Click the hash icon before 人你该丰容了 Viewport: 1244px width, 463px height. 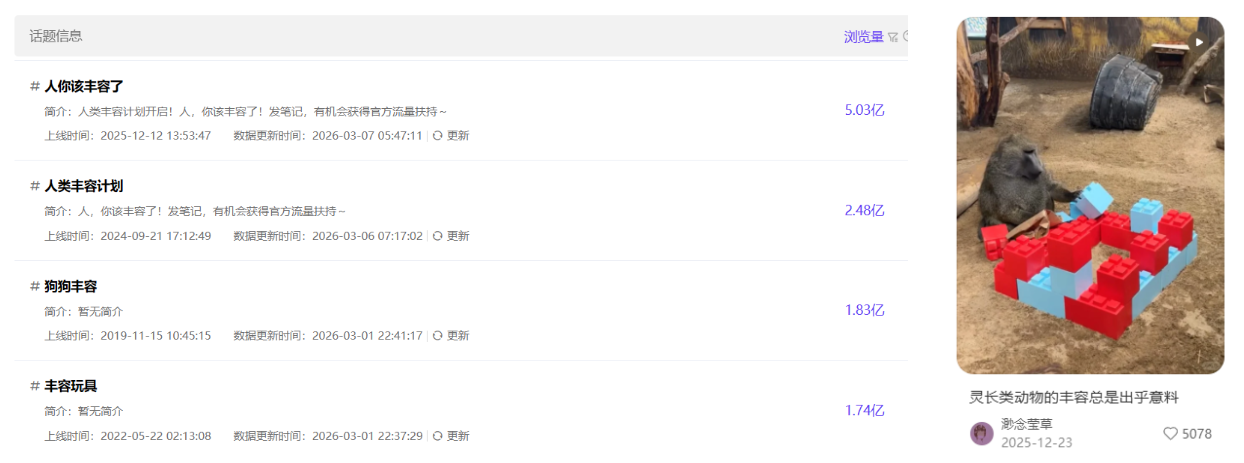(x=35, y=86)
